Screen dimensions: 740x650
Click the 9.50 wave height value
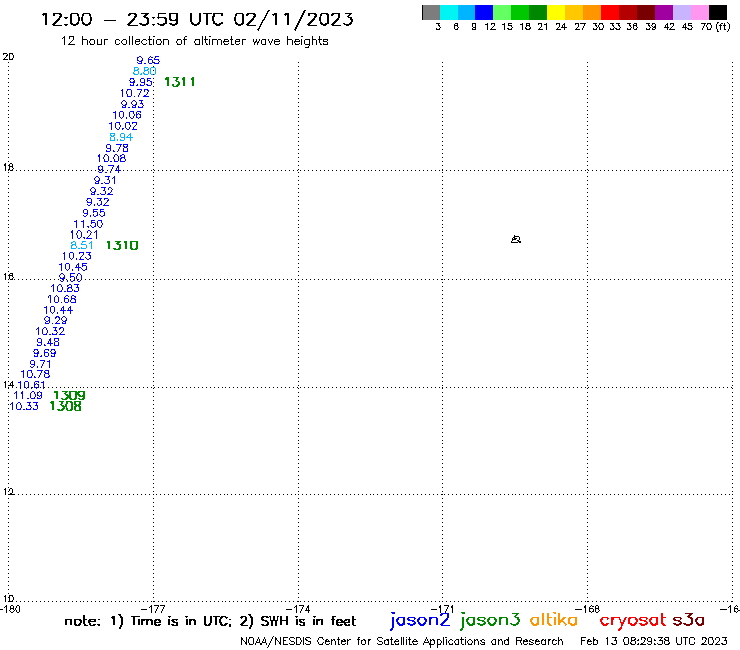[x=70, y=278]
